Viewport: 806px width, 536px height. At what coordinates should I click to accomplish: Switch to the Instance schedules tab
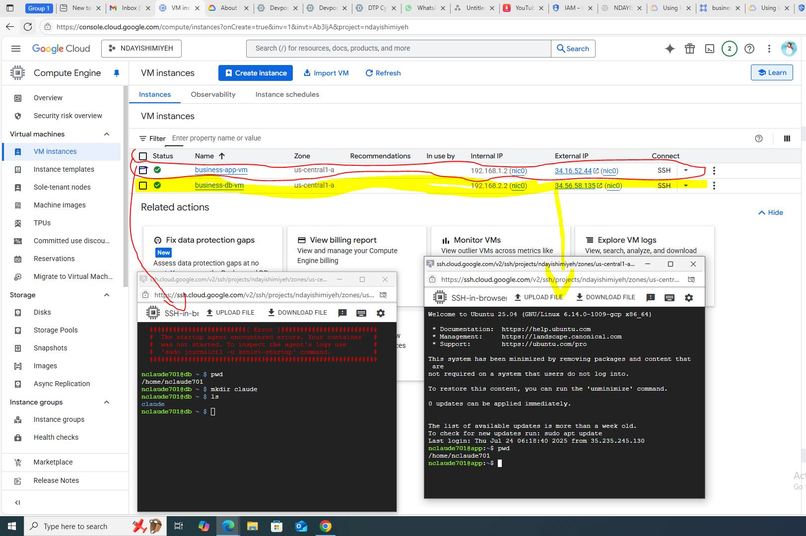click(287, 95)
